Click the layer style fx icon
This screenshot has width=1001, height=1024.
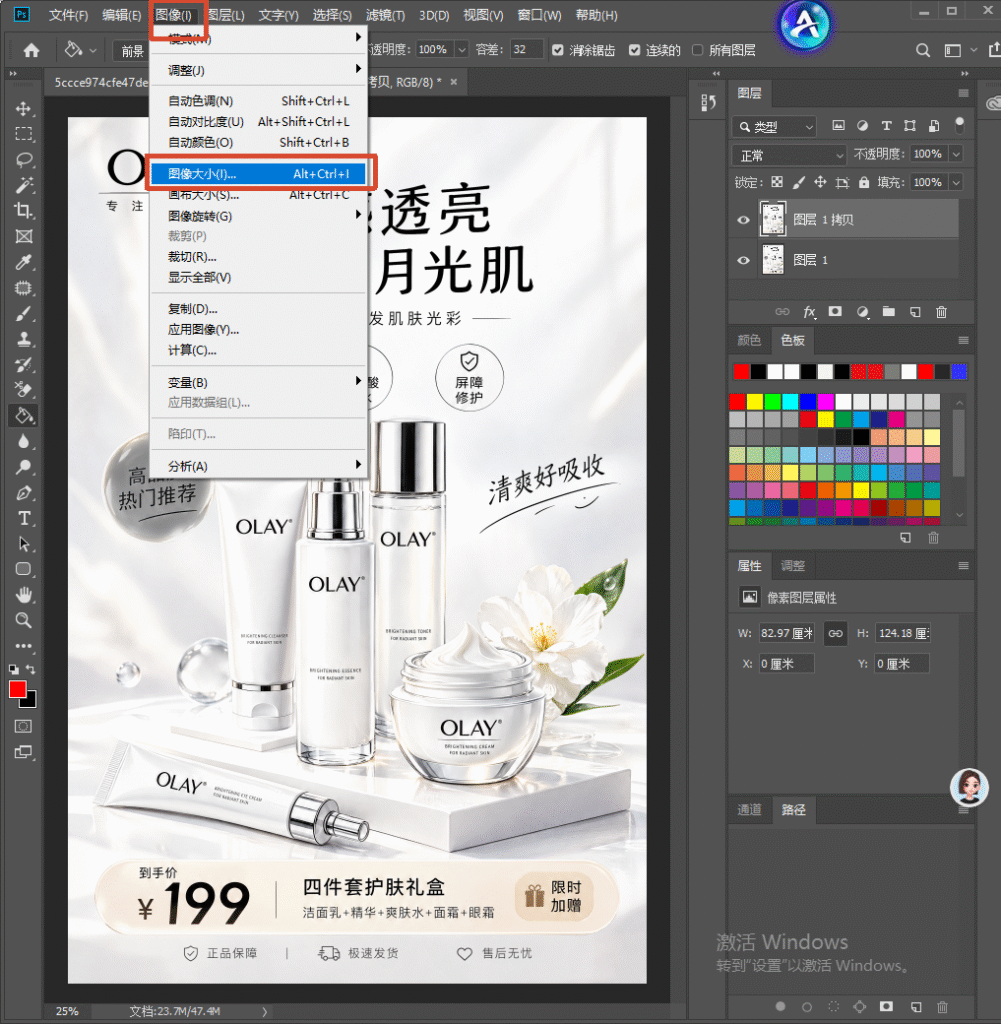(x=810, y=312)
